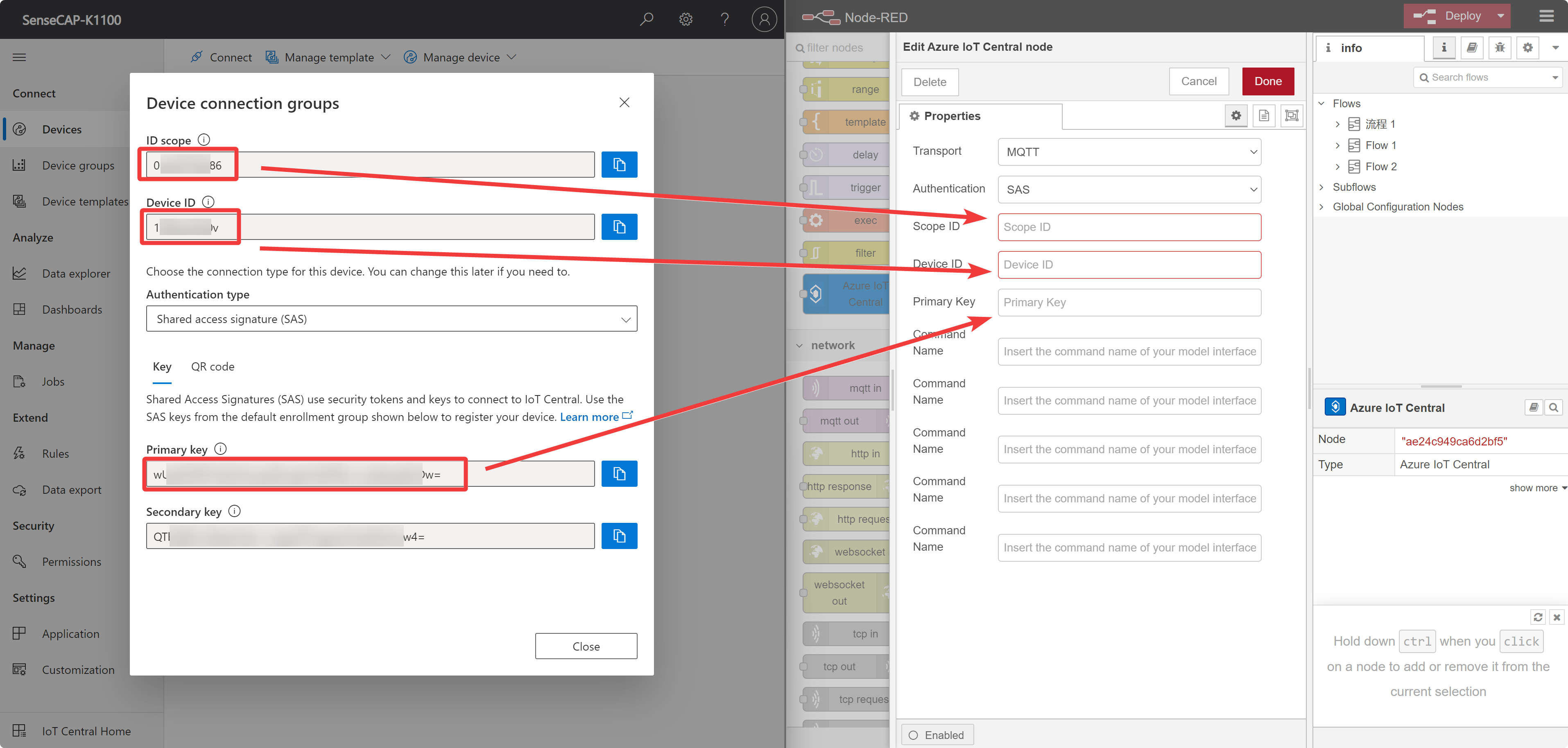
Task: Expand the Flow 1 tree item
Action: click(x=1337, y=145)
